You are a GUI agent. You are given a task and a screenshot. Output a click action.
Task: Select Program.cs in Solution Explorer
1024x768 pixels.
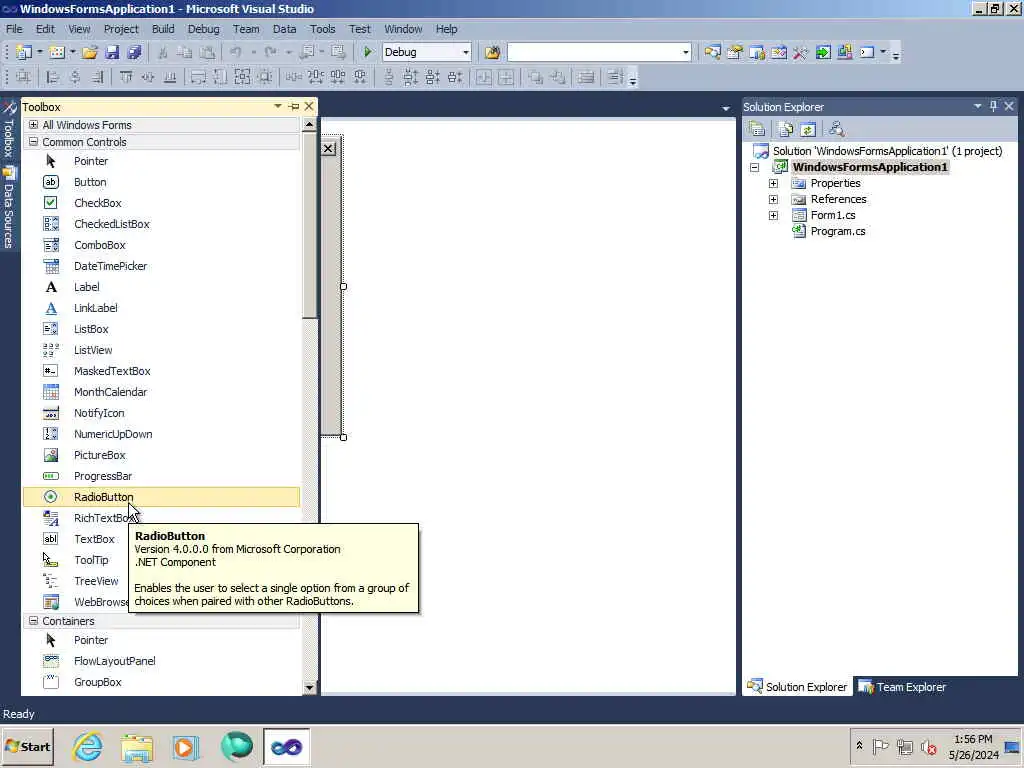pos(837,231)
